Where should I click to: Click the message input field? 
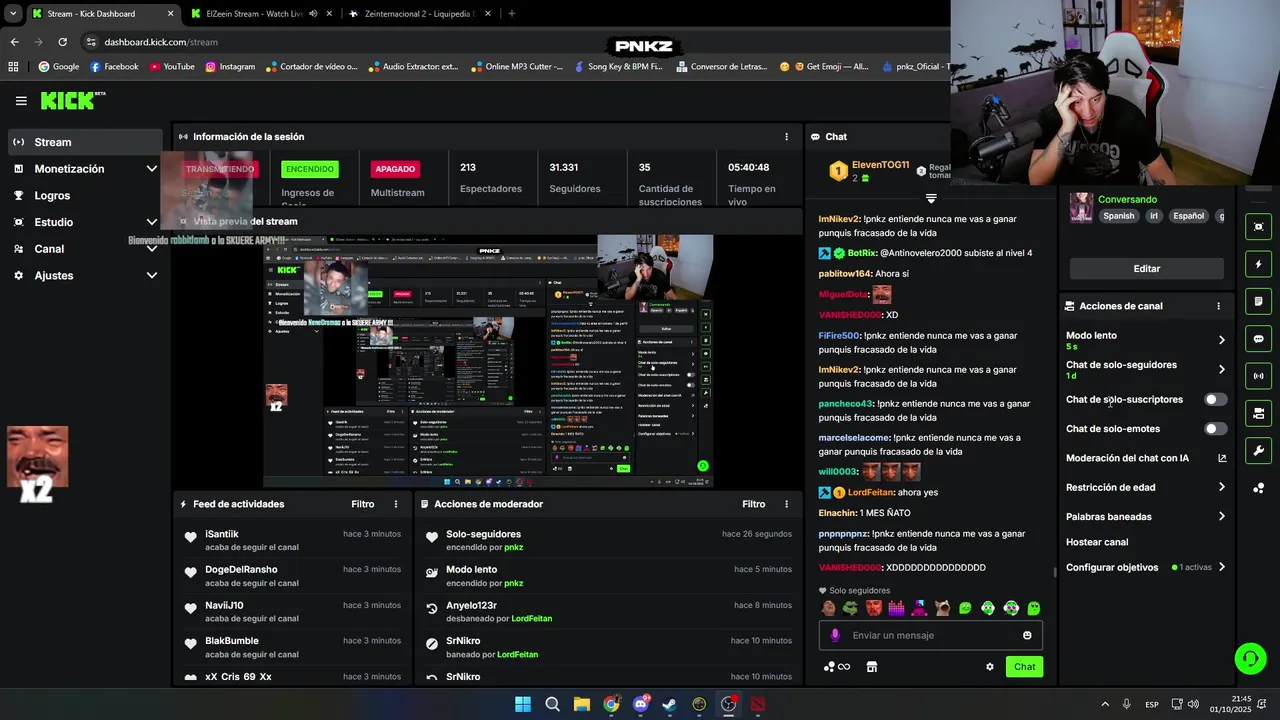[x=932, y=635]
